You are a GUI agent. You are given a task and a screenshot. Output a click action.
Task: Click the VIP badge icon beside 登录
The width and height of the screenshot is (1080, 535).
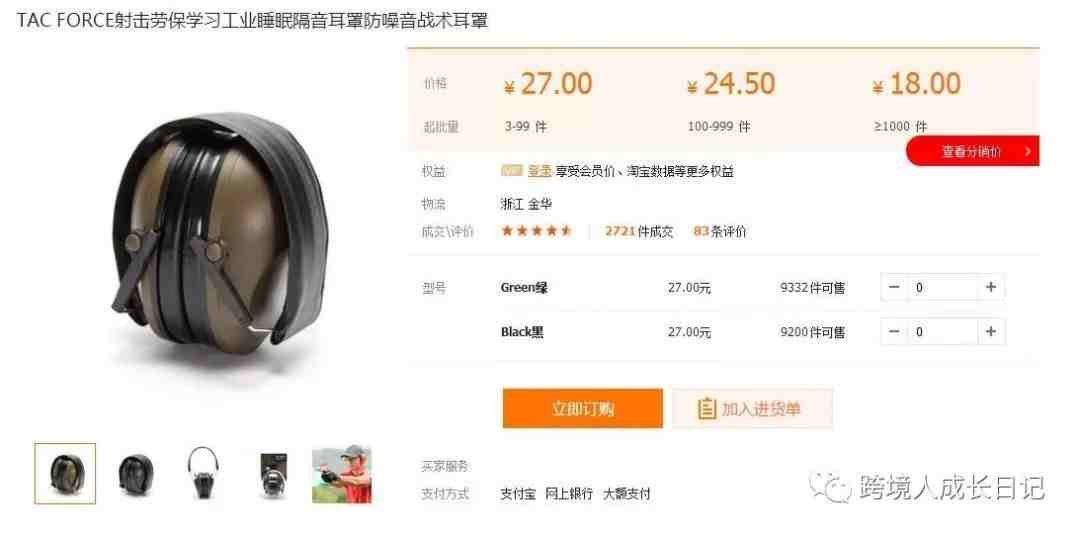[x=512, y=171]
